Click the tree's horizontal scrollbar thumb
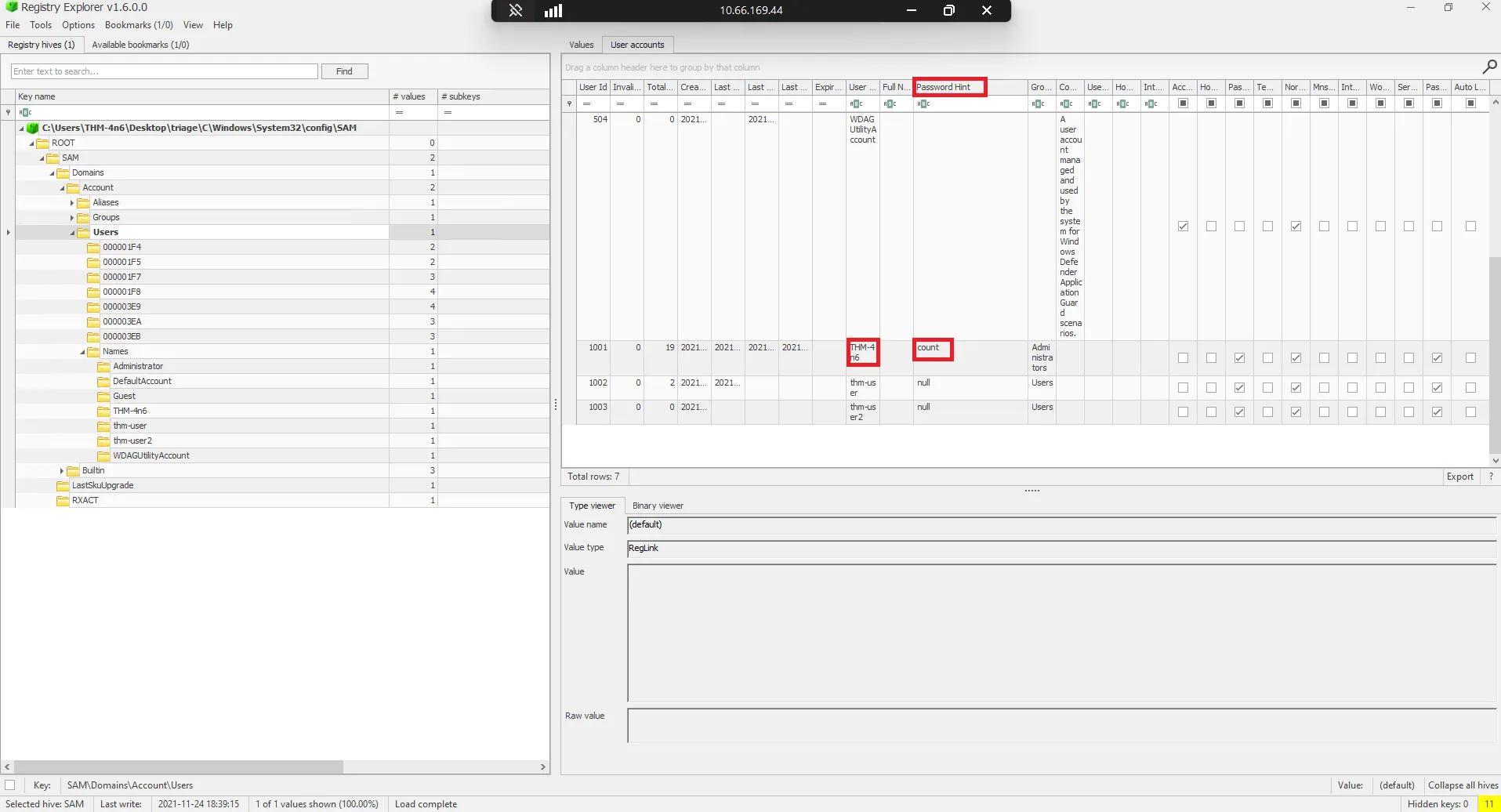1501x812 pixels. click(179, 767)
